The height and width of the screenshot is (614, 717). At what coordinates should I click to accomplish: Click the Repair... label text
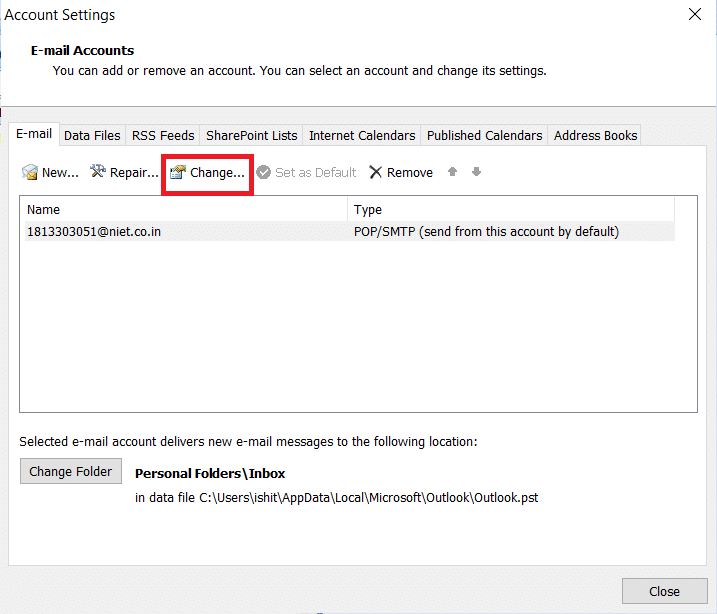coord(134,173)
